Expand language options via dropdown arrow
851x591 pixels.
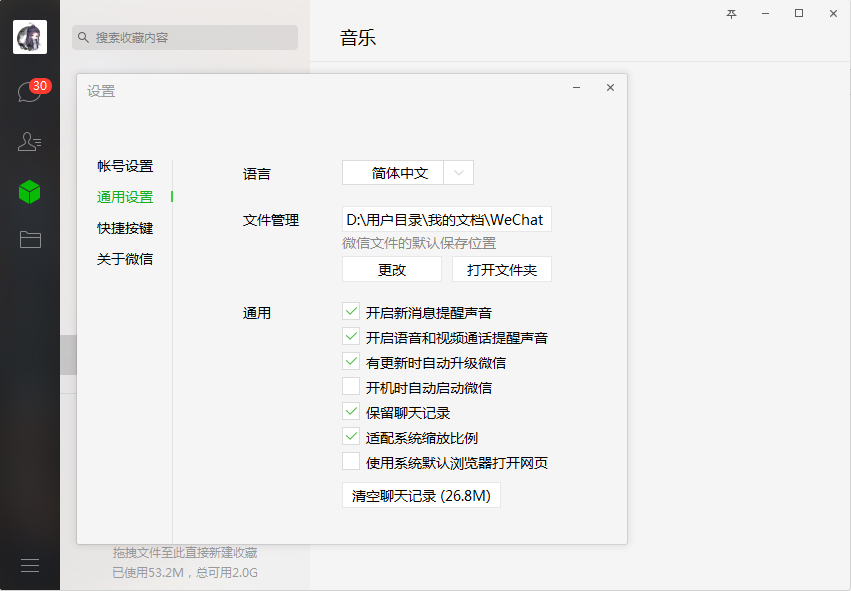point(459,172)
